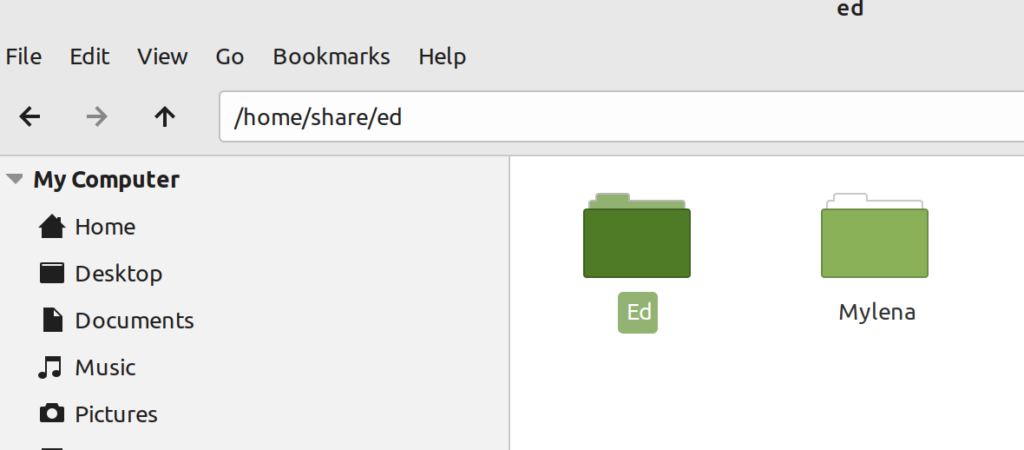Open the File menu

(x=24, y=57)
